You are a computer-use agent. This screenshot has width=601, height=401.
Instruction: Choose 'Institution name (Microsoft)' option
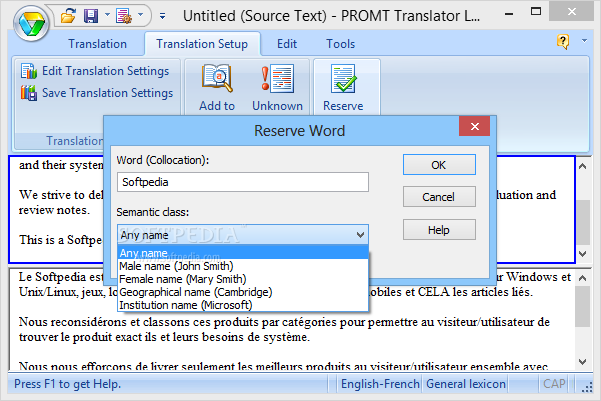click(243, 305)
